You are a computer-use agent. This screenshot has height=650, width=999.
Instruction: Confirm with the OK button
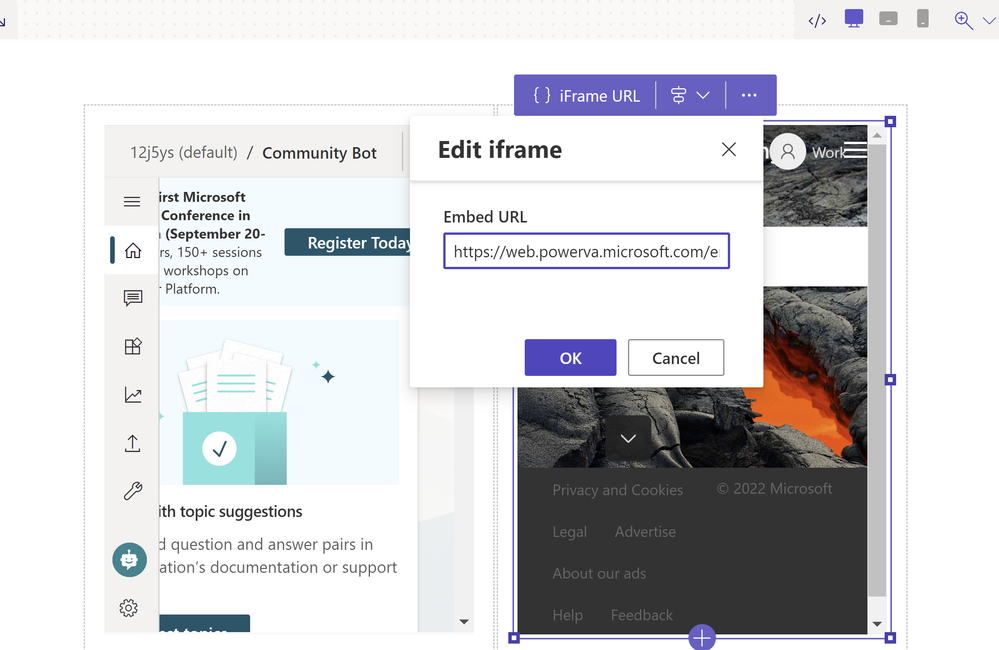point(570,358)
